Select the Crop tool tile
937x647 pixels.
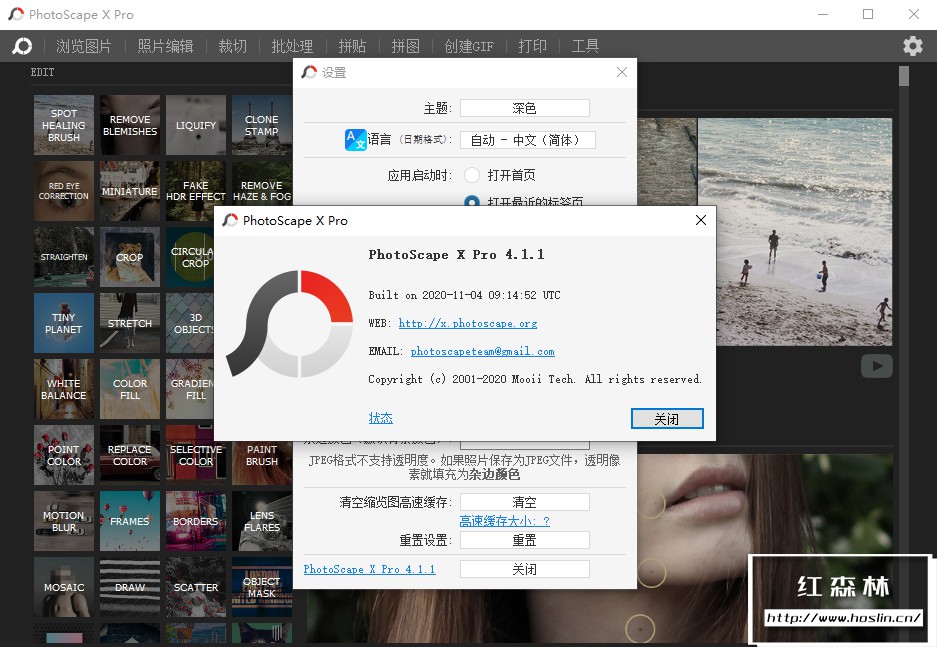[x=130, y=257]
